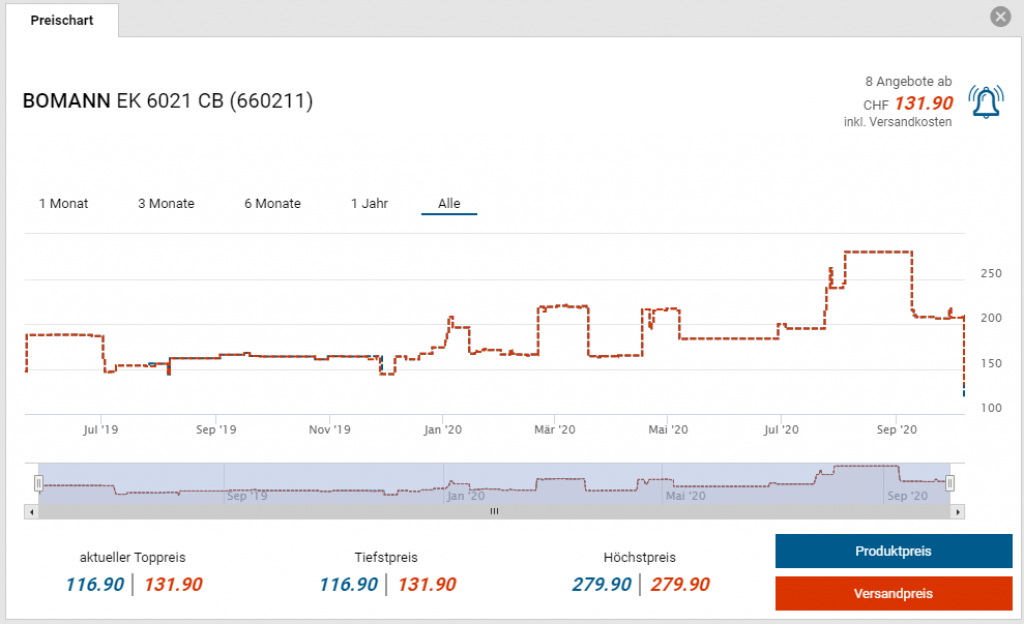Screen dimensions: 1024x624
Task: Click the CHF 131.90 offer price
Action: tap(922, 103)
